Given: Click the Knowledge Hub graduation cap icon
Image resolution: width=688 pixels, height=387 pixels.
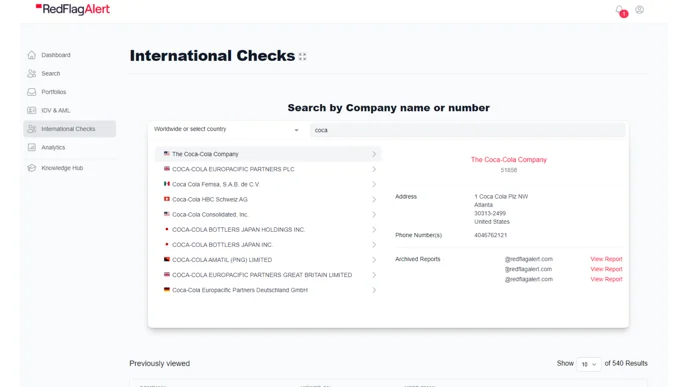Looking at the screenshot, I should (32, 168).
